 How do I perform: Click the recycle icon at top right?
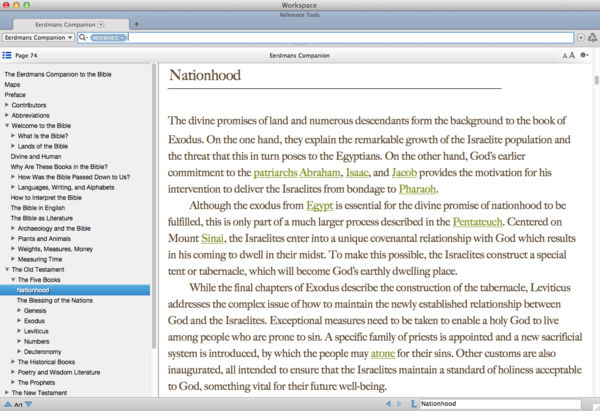593,38
